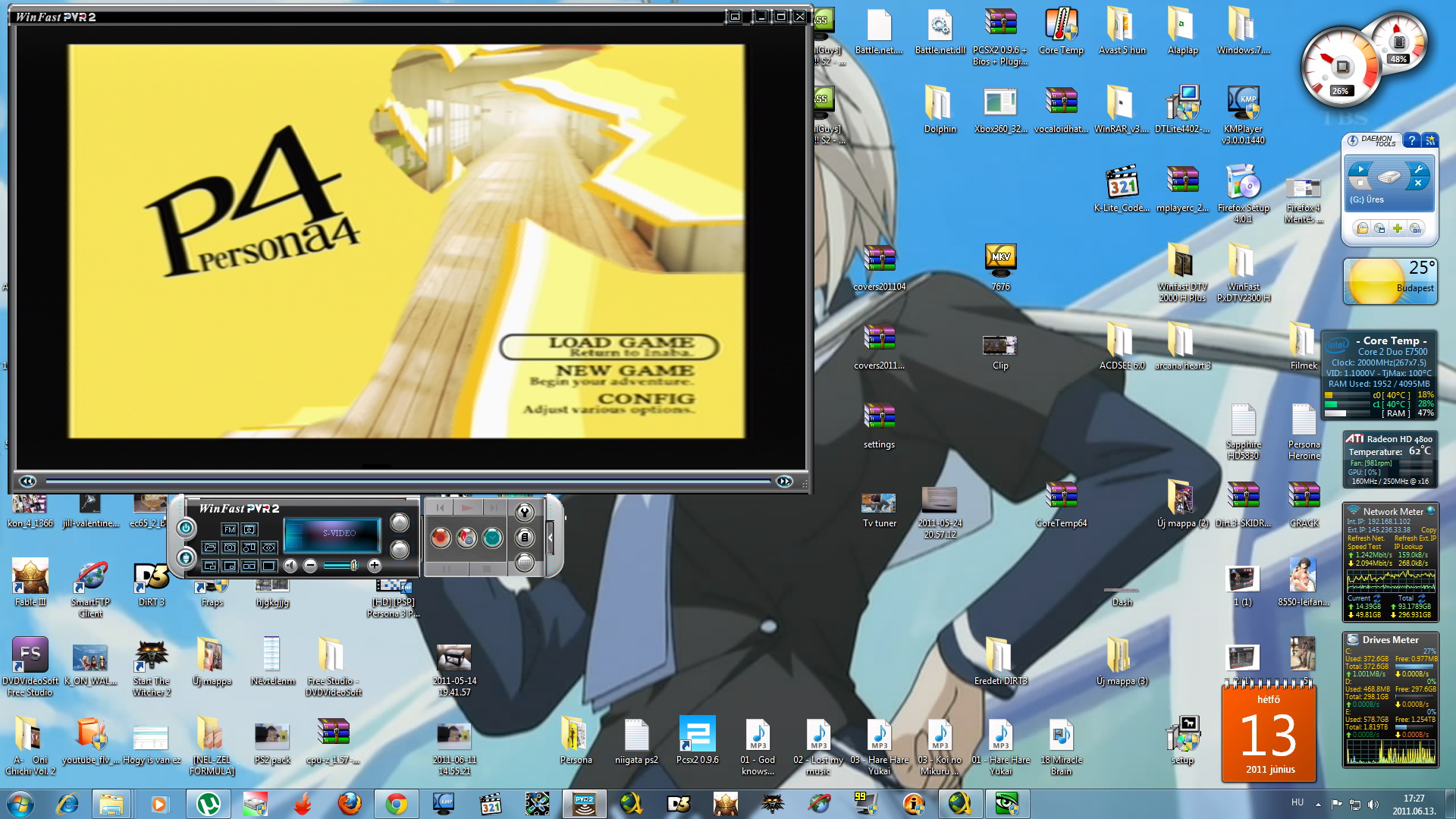The width and height of the screenshot is (1456, 819).
Task: Click the eye-shaped icon in the PVR2 panel
Action: click(x=268, y=548)
